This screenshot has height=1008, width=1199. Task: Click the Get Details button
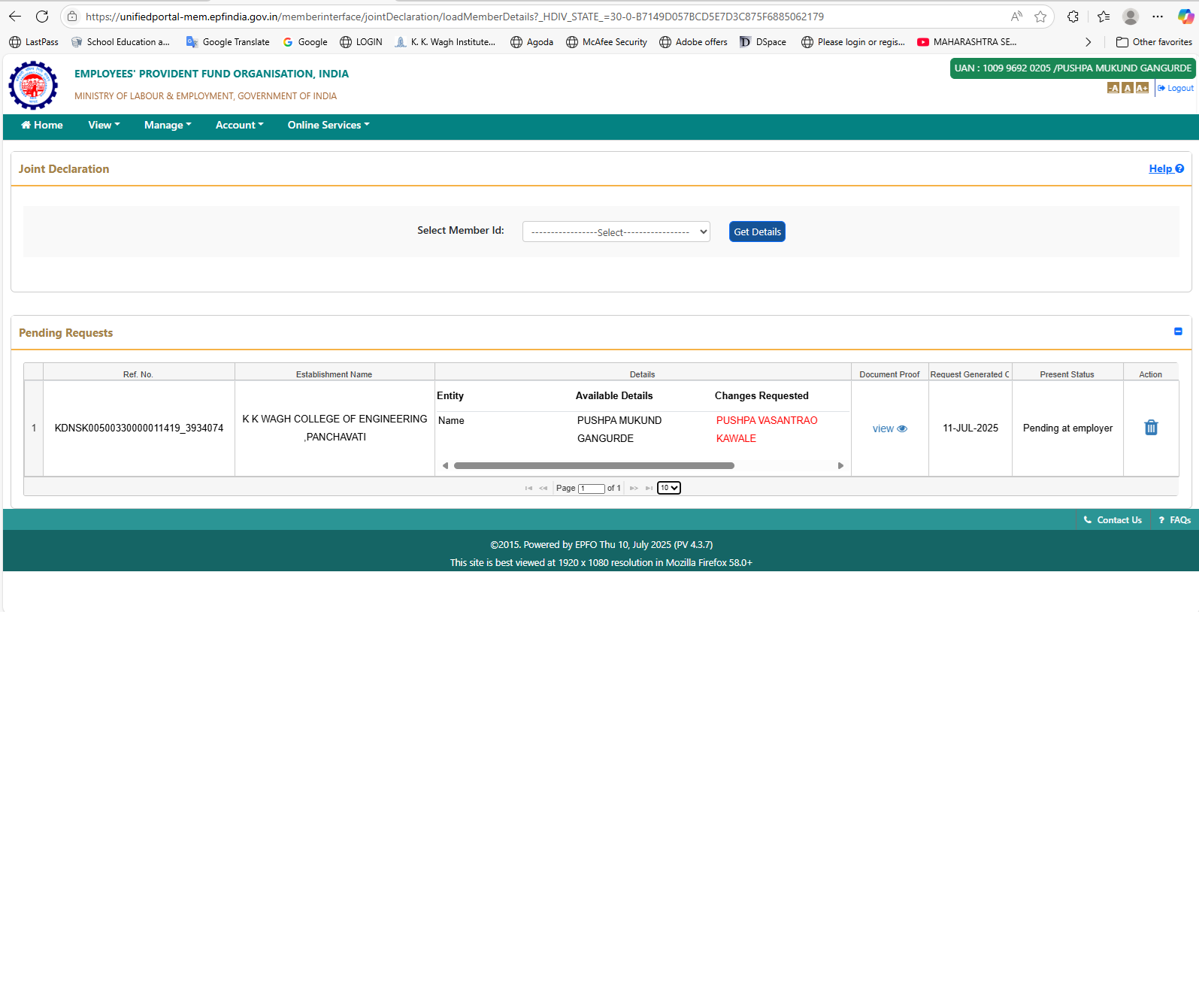[x=756, y=232]
